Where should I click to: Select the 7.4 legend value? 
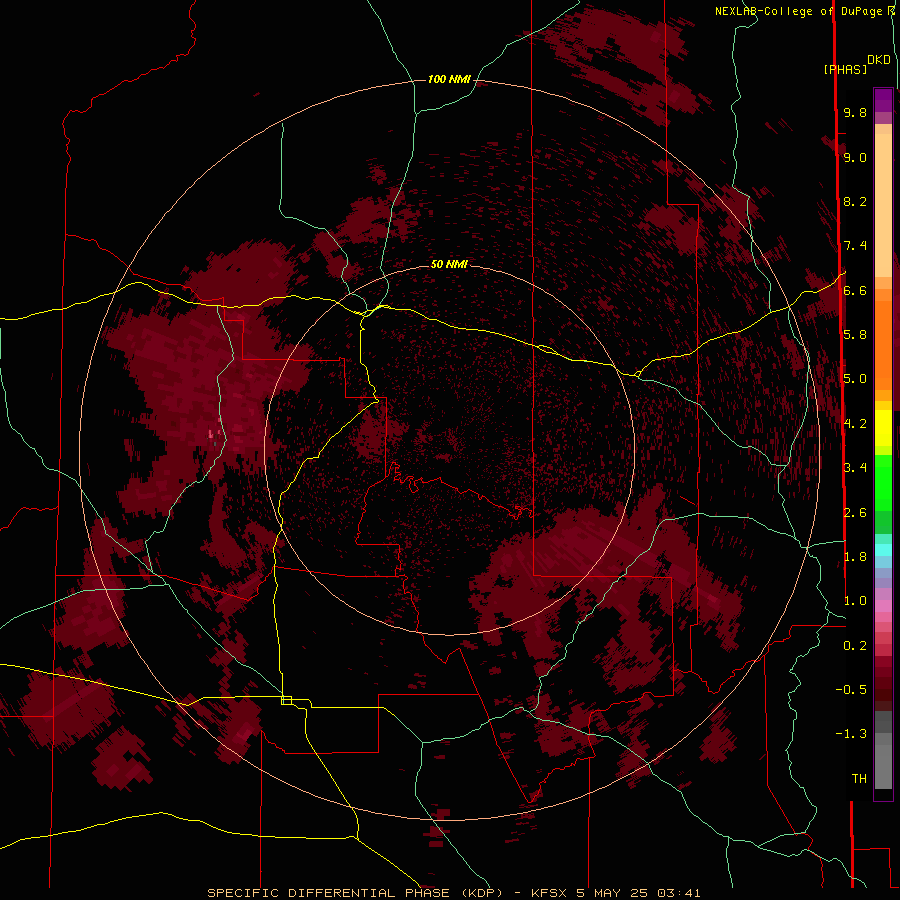pos(855,246)
